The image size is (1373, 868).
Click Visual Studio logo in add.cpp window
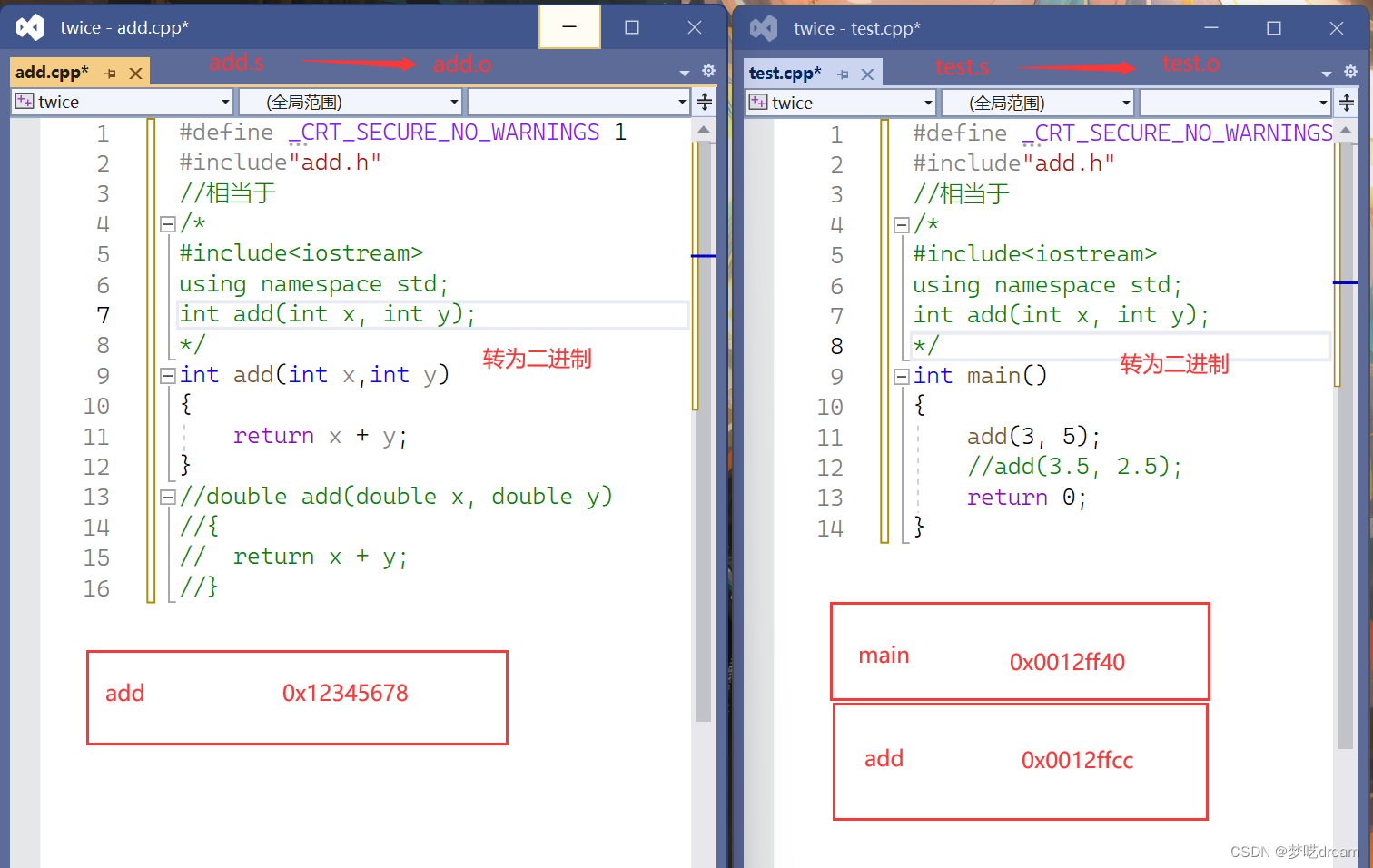[x=30, y=27]
